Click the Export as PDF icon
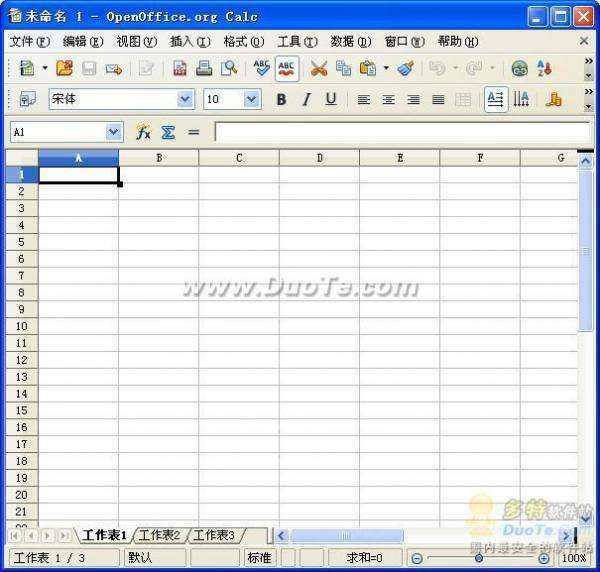Image resolution: width=600 pixels, height=572 pixels. tap(180, 68)
